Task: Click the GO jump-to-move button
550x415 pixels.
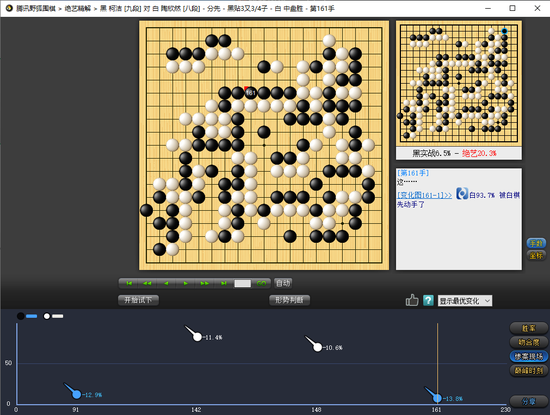Action: [x=261, y=283]
